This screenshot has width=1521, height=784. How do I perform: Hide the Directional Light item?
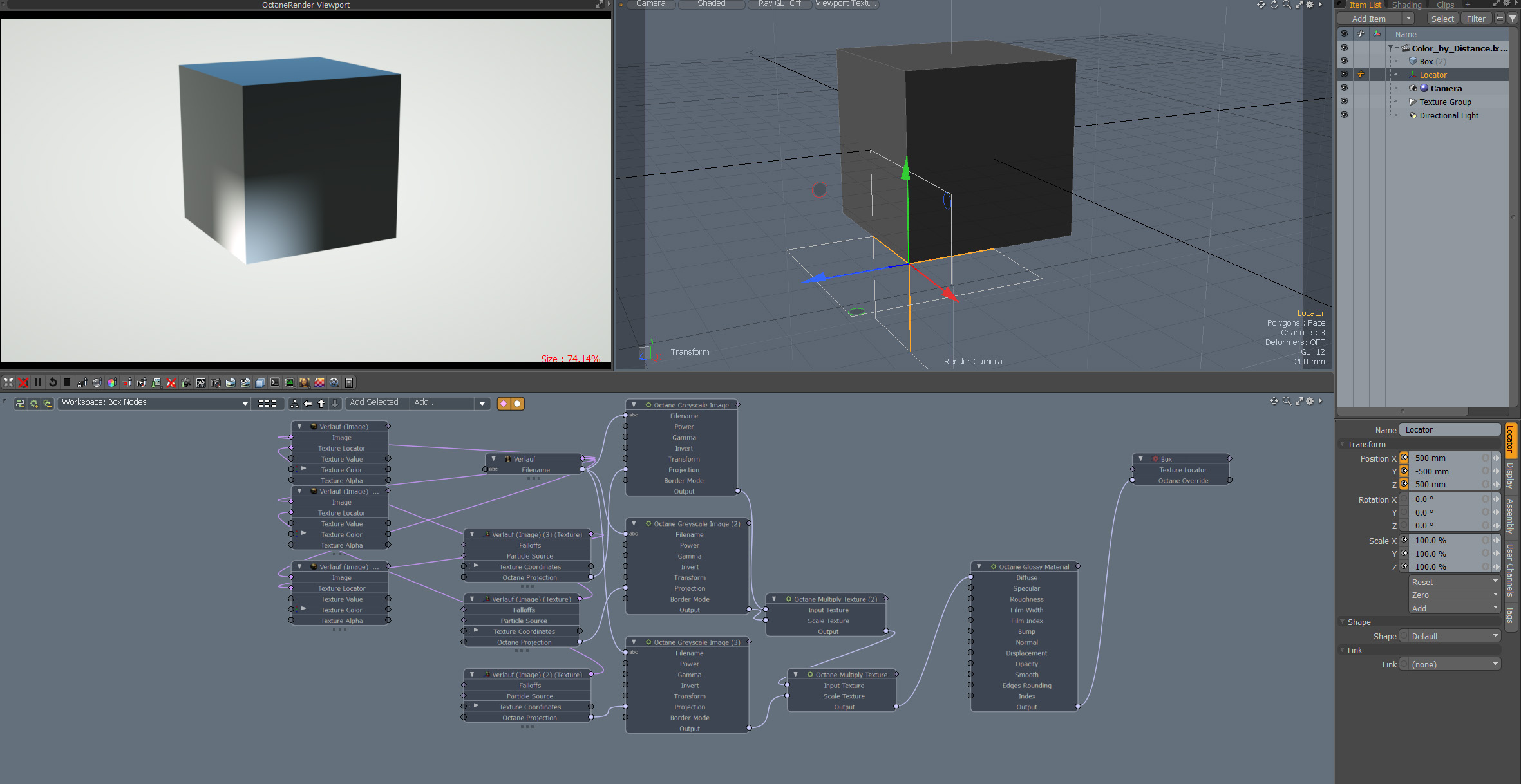[x=1344, y=115]
